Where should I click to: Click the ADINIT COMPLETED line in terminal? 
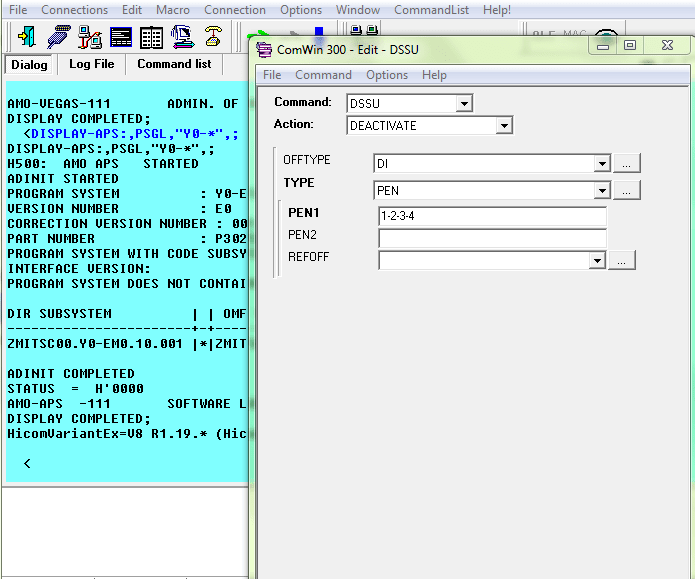pos(71,374)
